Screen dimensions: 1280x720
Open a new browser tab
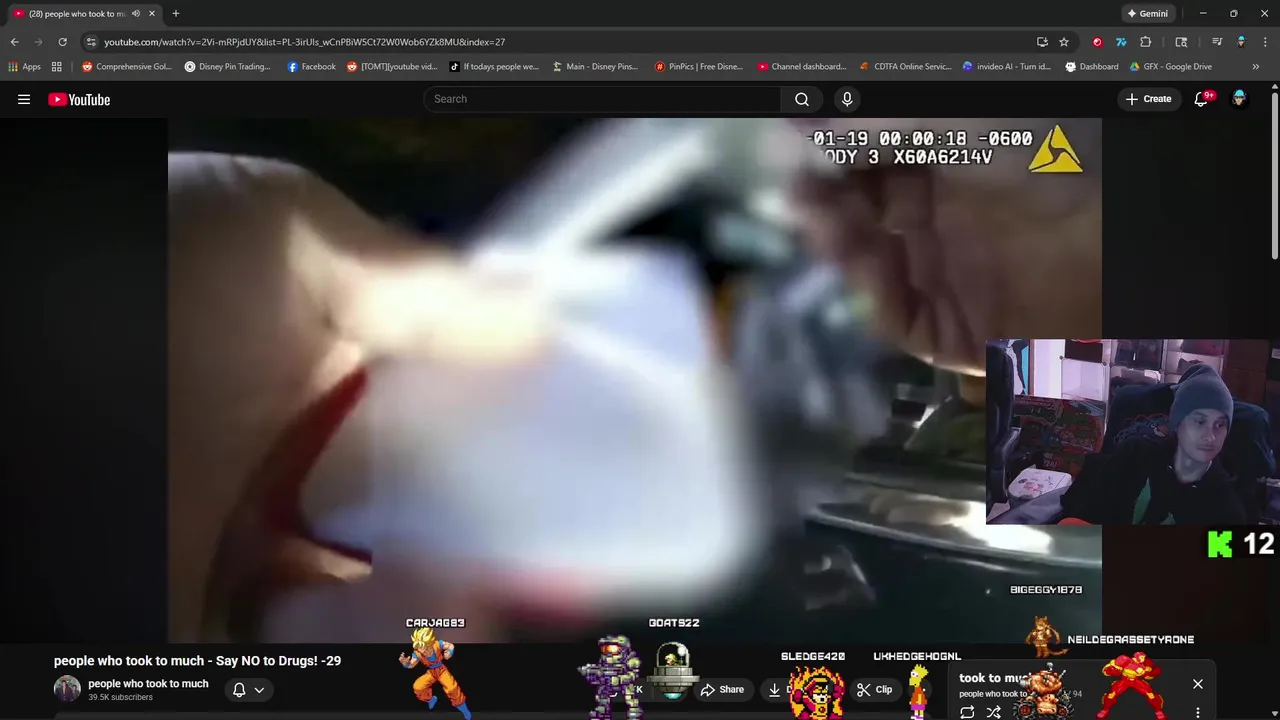[x=175, y=13]
